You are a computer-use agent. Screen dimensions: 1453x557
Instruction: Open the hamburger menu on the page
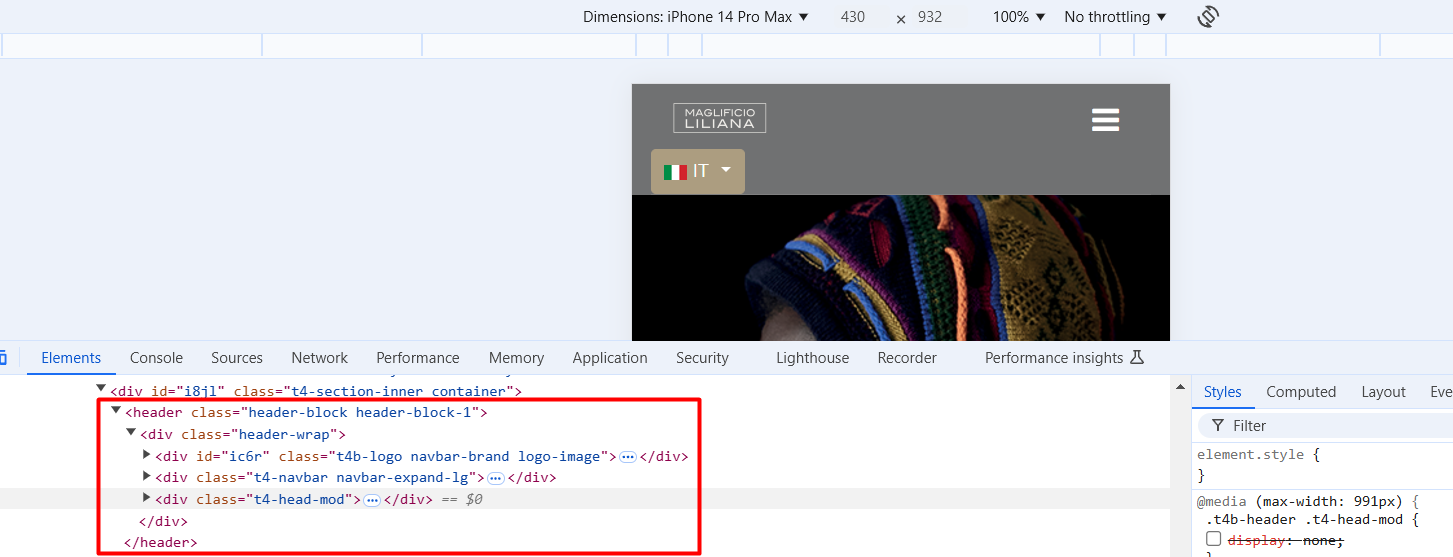pyautogui.click(x=1105, y=120)
